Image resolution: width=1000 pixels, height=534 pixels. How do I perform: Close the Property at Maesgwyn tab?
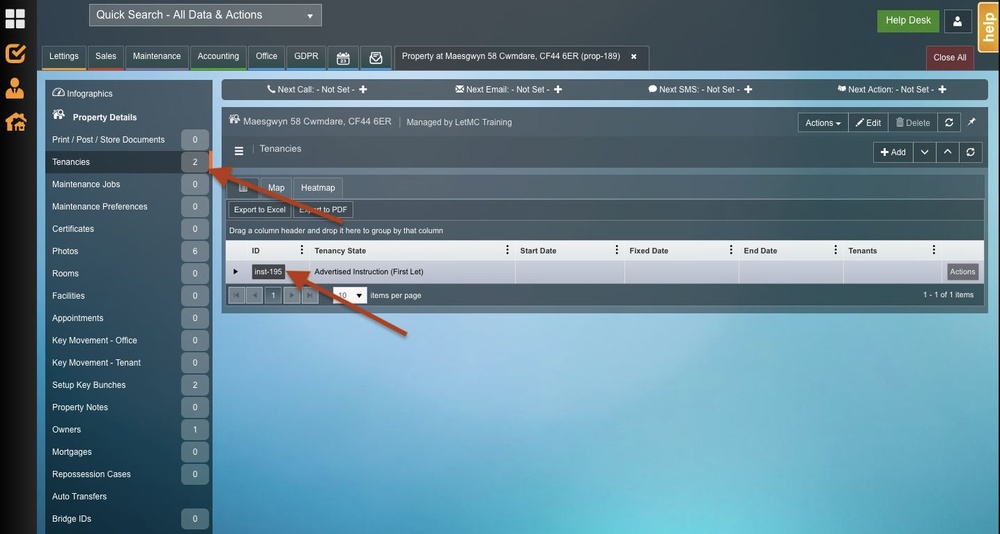[634, 57]
